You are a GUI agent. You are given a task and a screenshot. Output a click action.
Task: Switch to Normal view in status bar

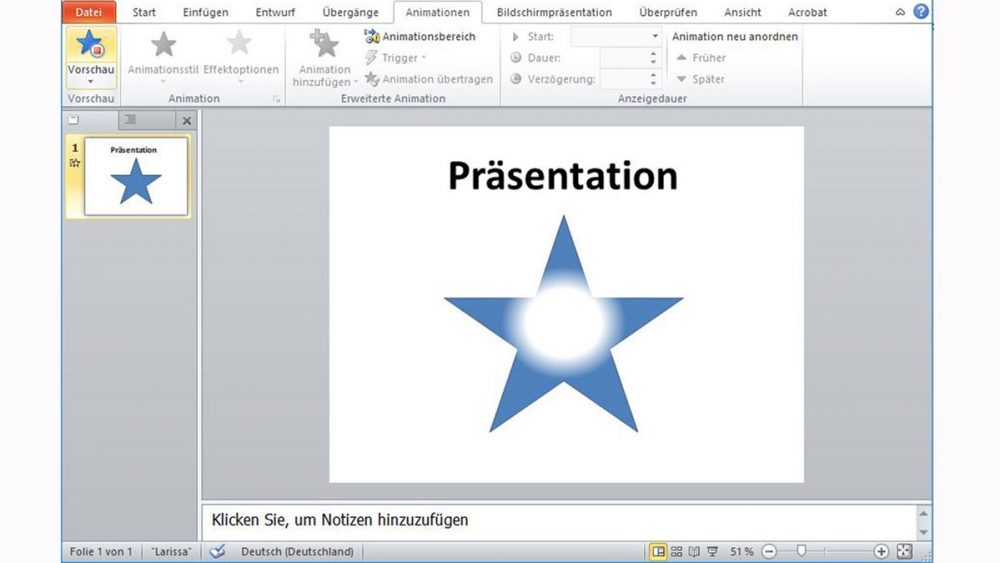pos(658,551)
